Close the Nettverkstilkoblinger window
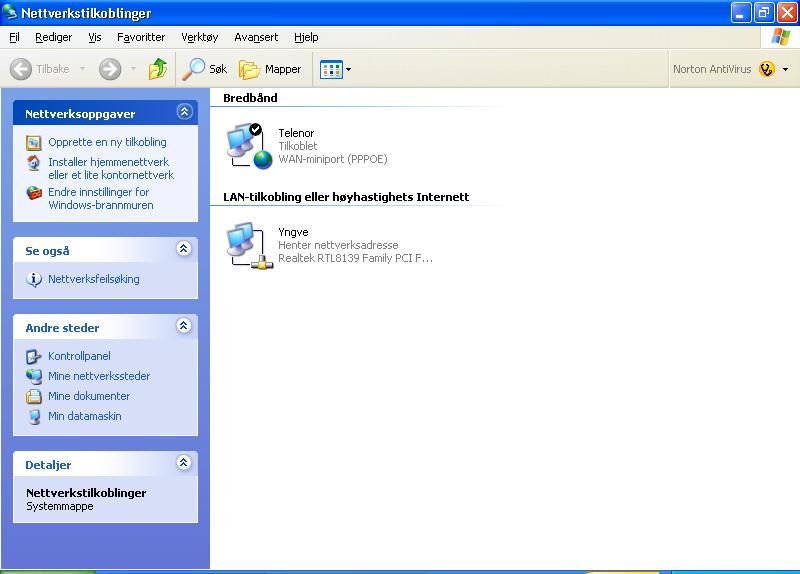This screenshot has height=574, width=800. pos(787,13)
